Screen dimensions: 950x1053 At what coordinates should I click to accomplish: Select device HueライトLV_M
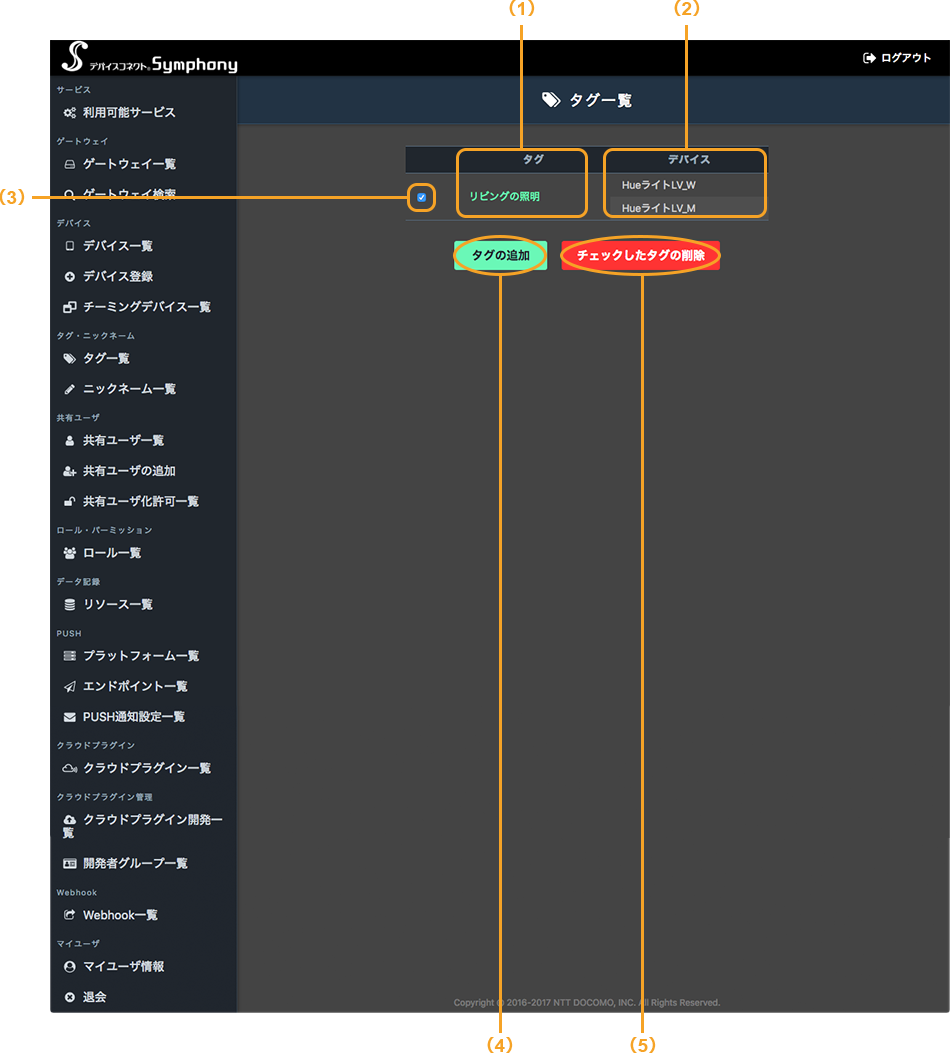pyautogui.click(x=659, y=209)
